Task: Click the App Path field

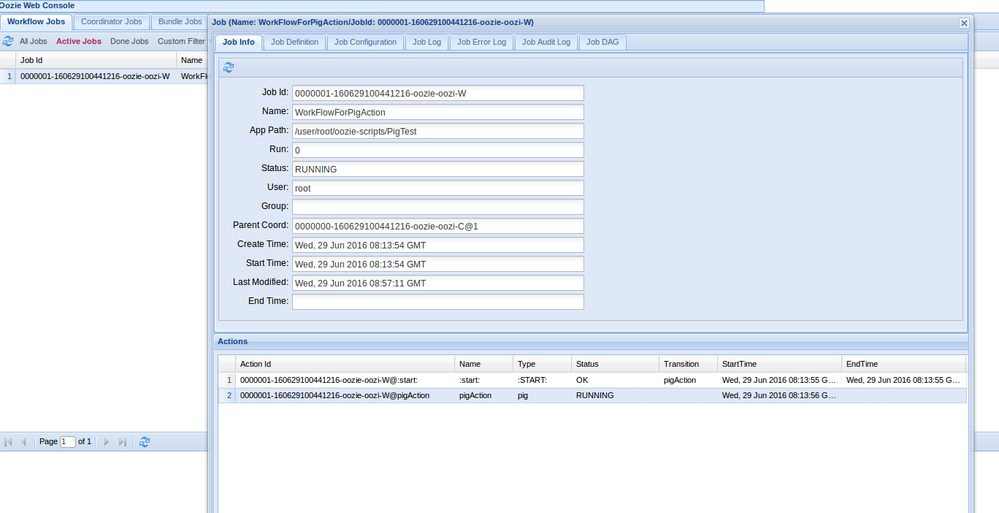Action: [438, 131]
